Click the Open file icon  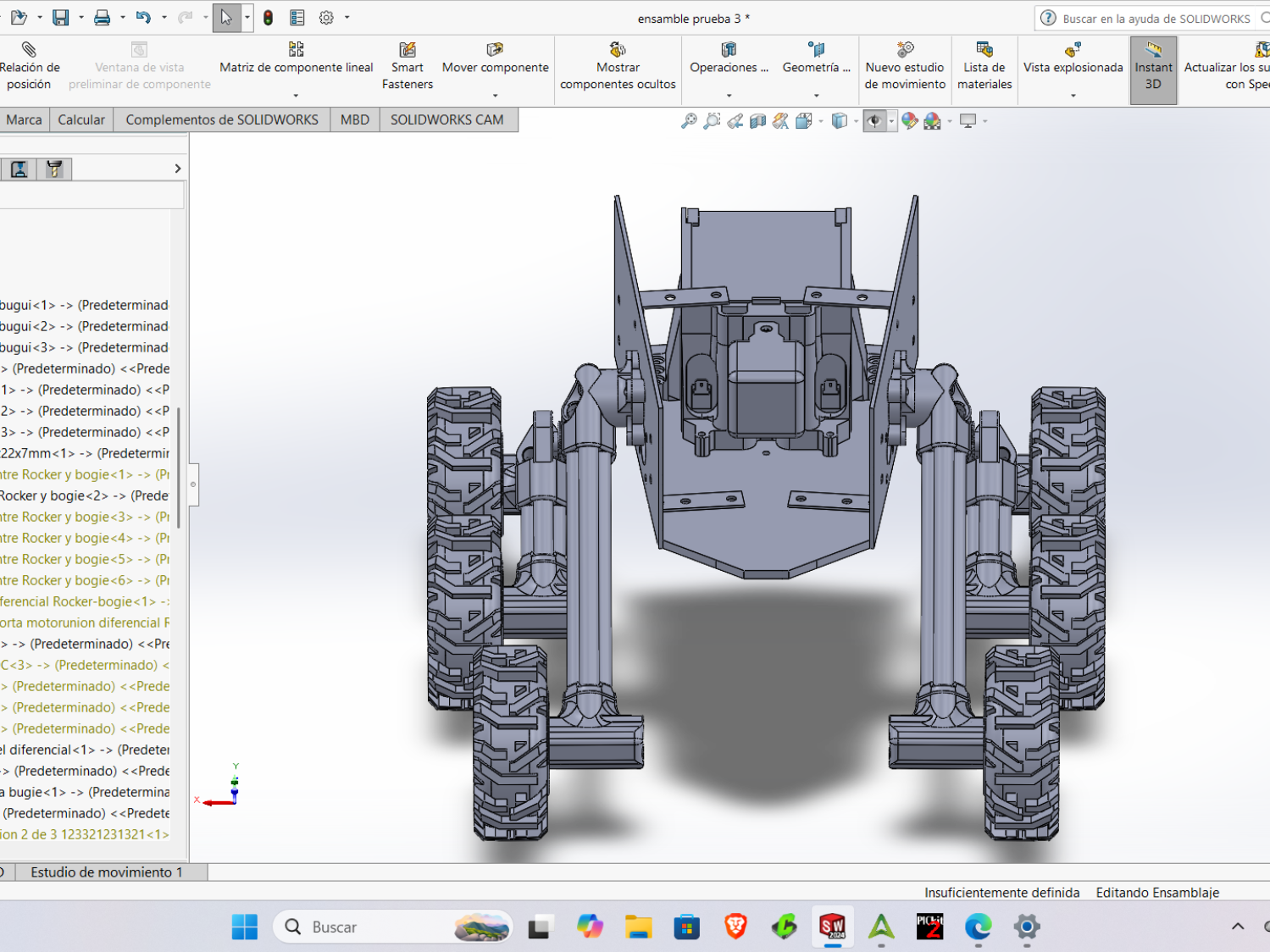18,17
